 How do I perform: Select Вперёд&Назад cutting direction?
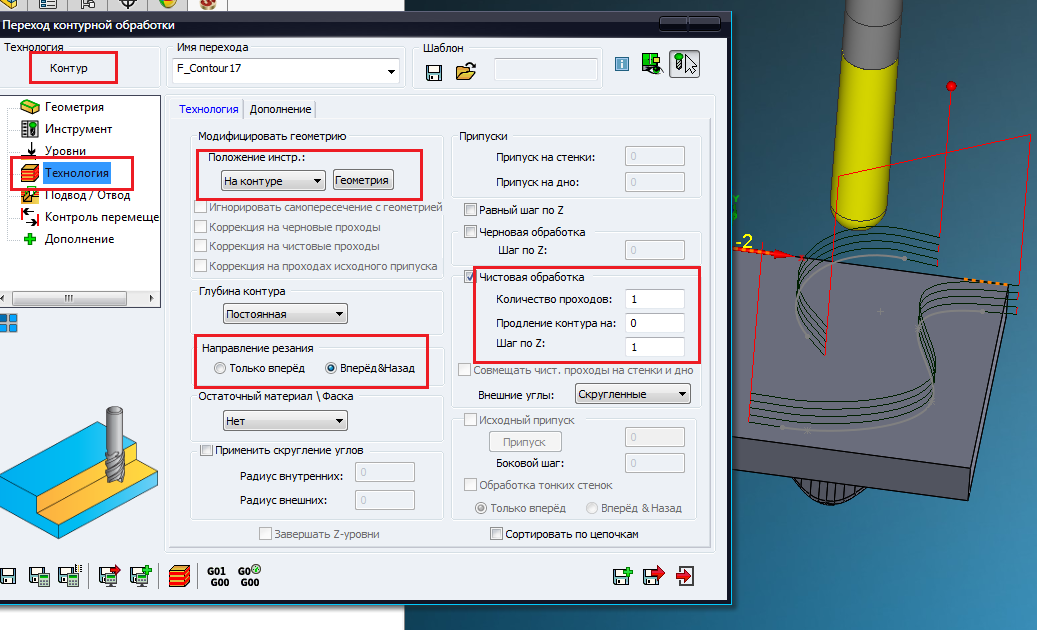pyautogui.click(x=331, y=368)
